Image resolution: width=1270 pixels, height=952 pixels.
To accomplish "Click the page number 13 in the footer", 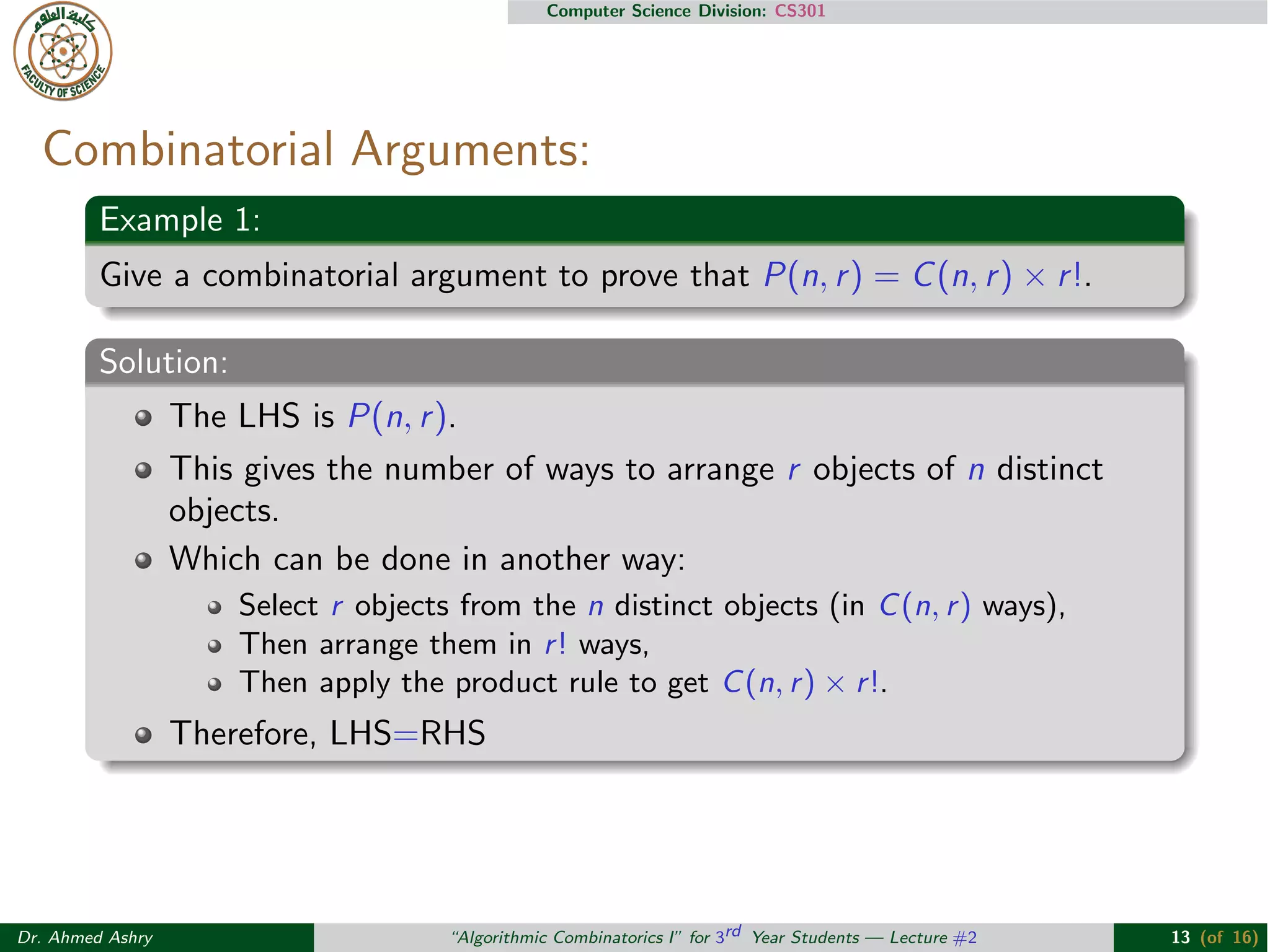I will click(x=1180, y=937).
